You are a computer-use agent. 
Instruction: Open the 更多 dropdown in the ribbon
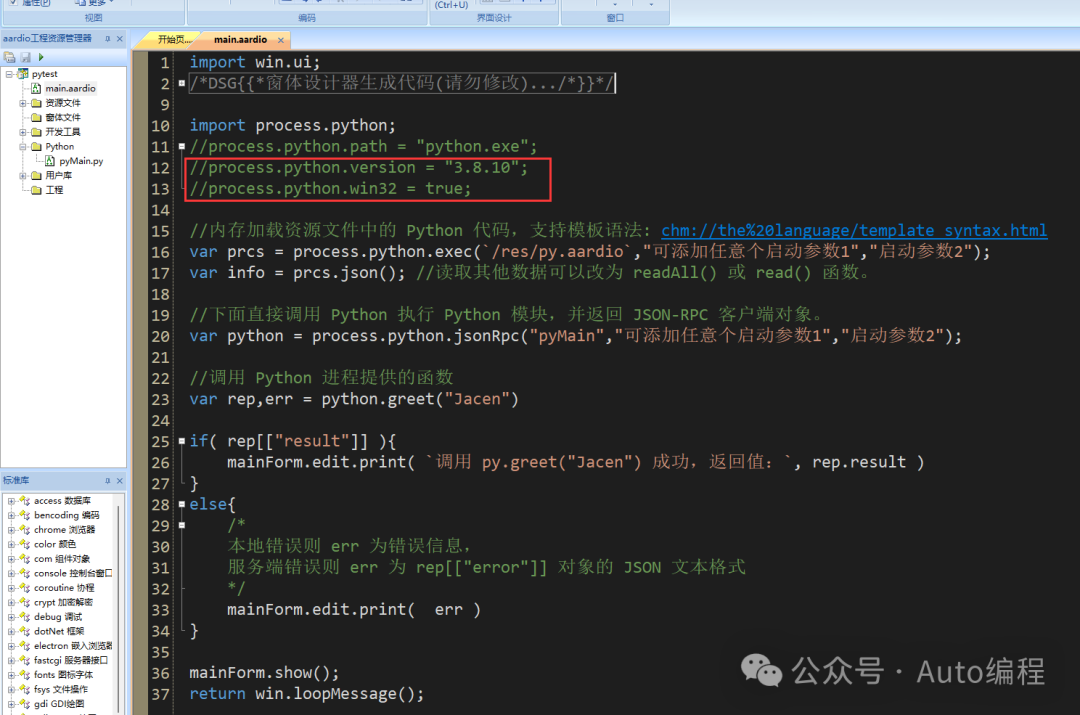[x=103, y=4]
